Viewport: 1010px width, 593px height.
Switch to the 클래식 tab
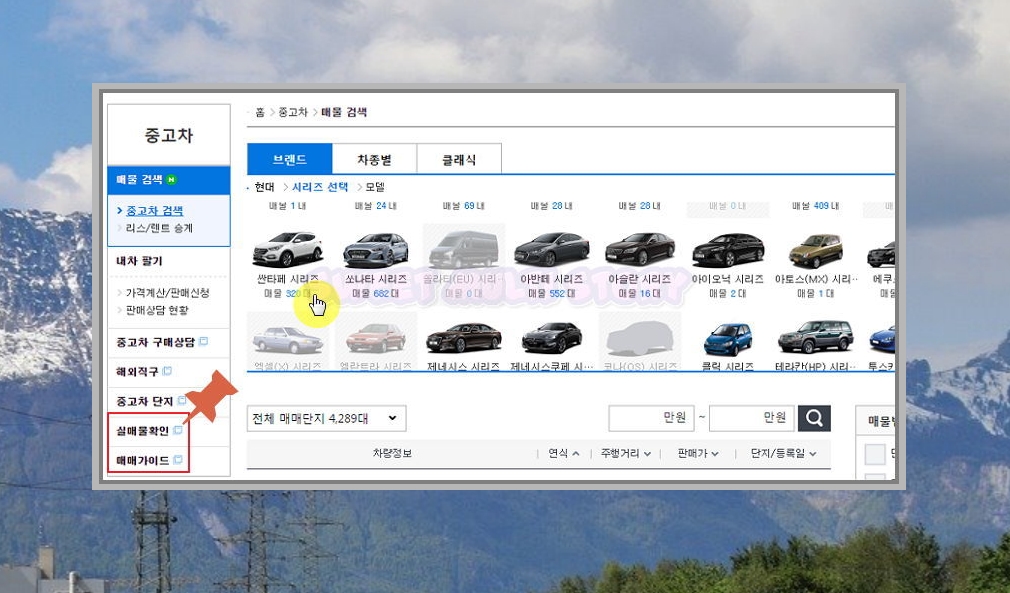pos(459,159)
